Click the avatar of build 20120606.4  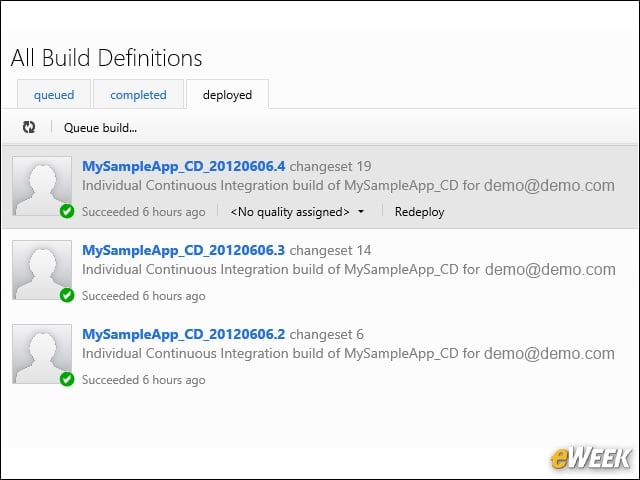(x=42, y=186)
